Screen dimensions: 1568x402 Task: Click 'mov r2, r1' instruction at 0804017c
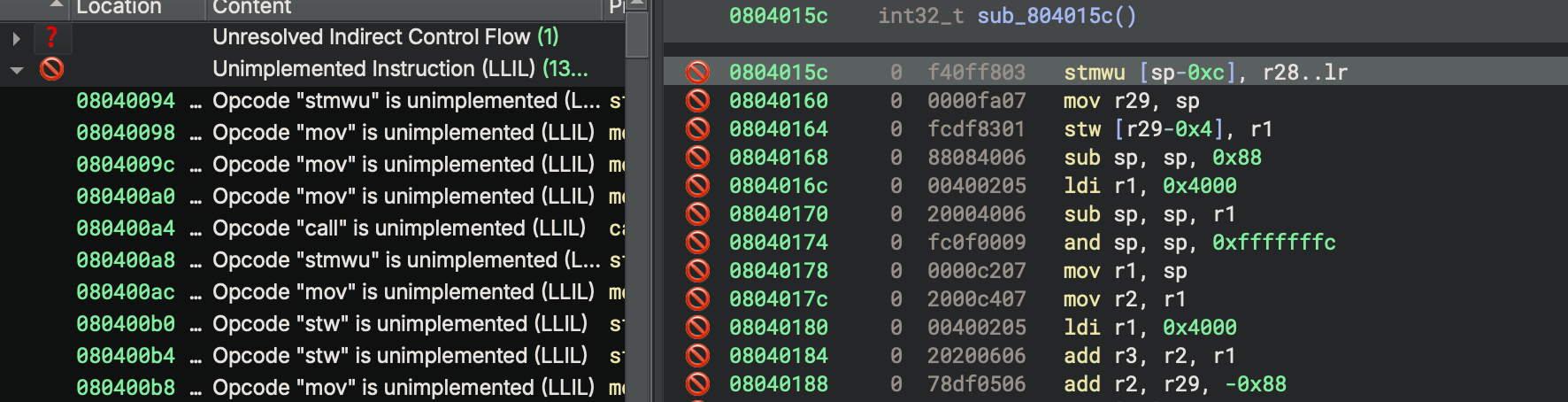1125,299
